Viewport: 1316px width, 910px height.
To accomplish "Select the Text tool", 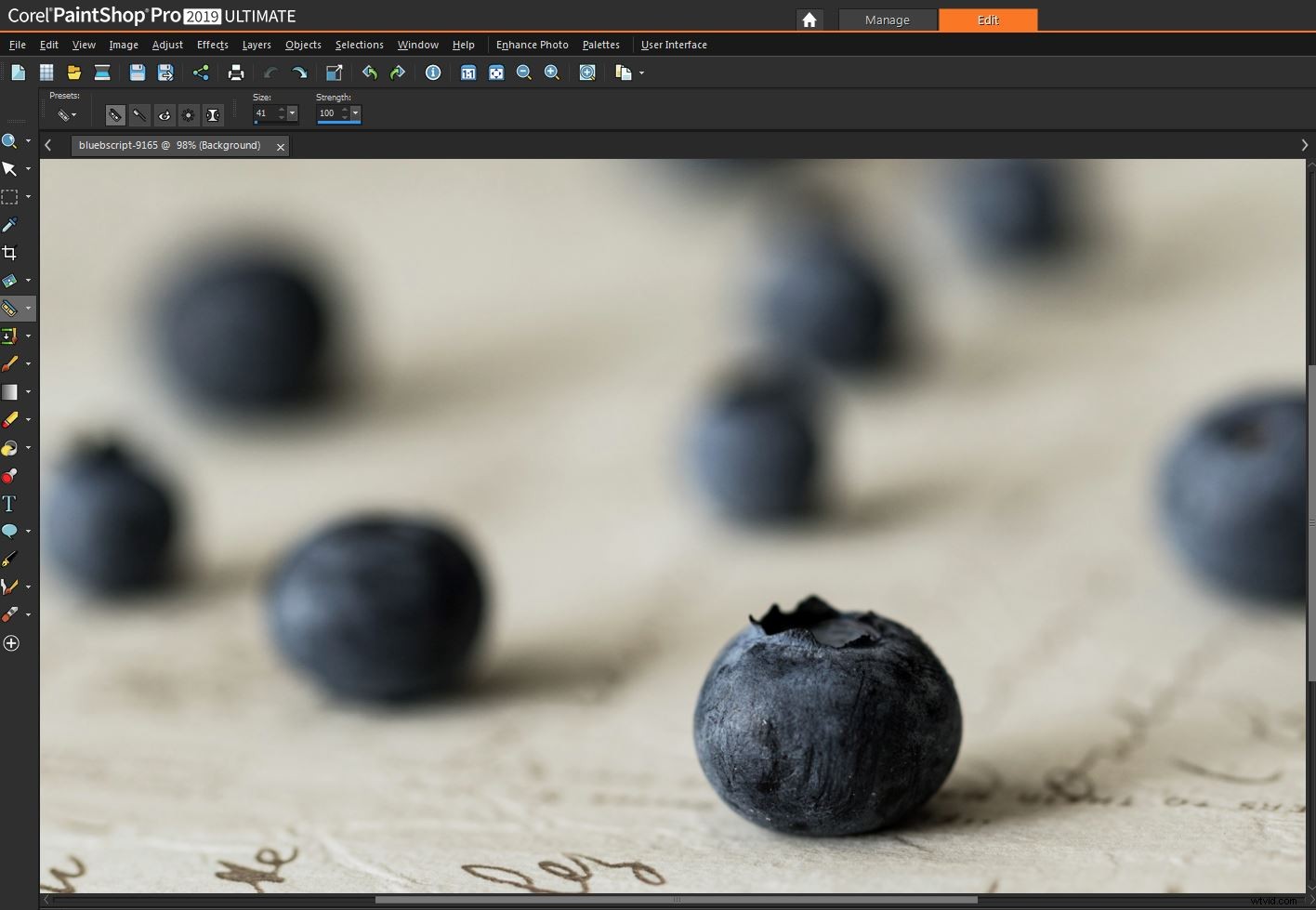I will click(x=10, y=503).
